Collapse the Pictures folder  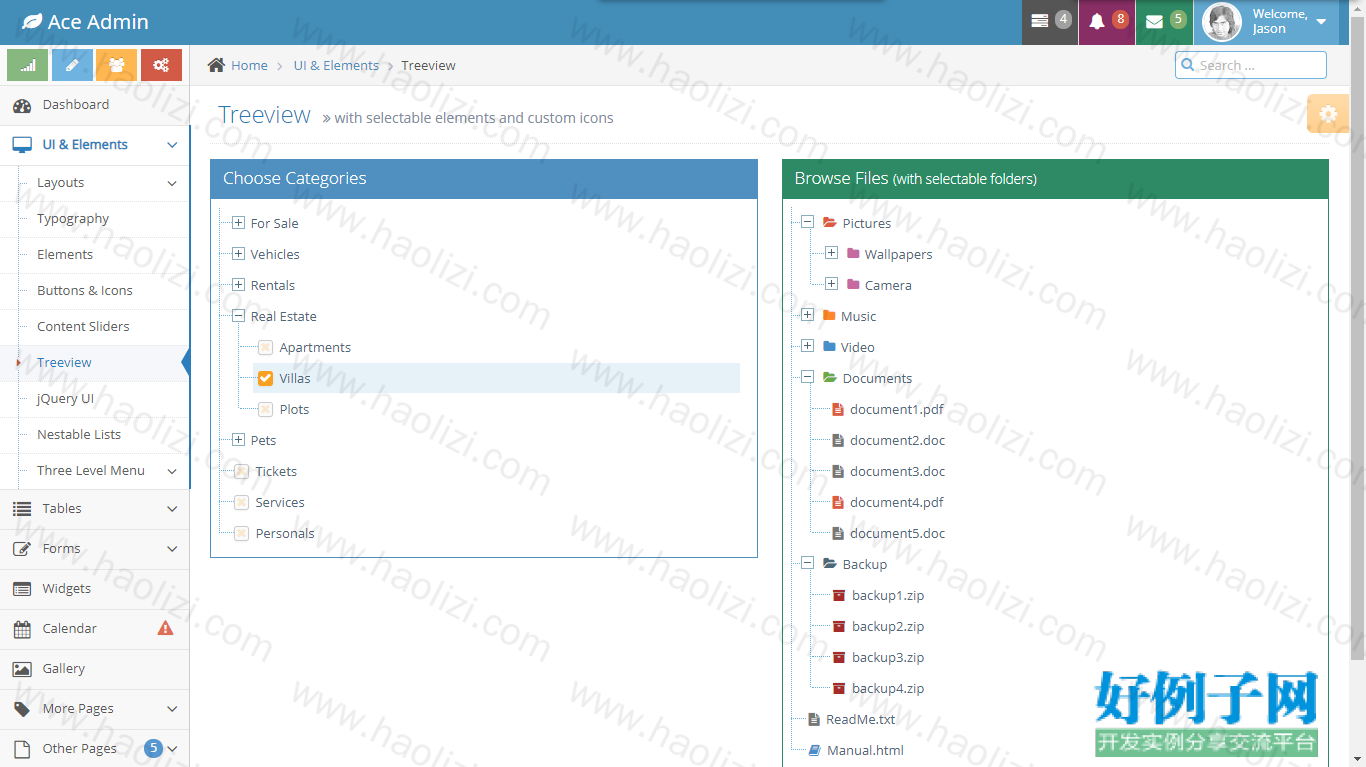click(x=808, y=222)
